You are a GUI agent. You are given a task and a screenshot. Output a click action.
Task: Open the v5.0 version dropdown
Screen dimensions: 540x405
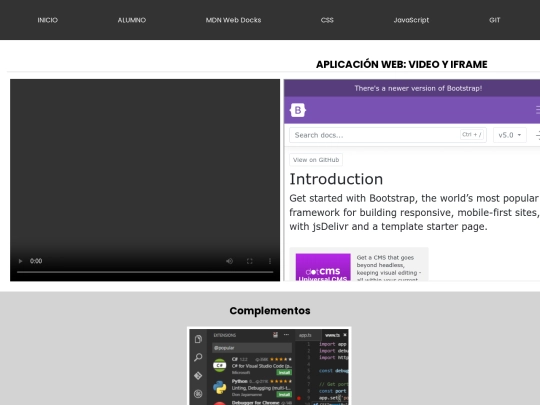[510, 135]
